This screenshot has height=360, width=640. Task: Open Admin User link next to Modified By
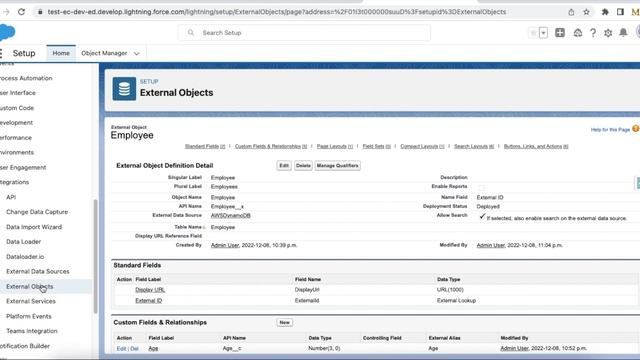[x=491, y=245]
